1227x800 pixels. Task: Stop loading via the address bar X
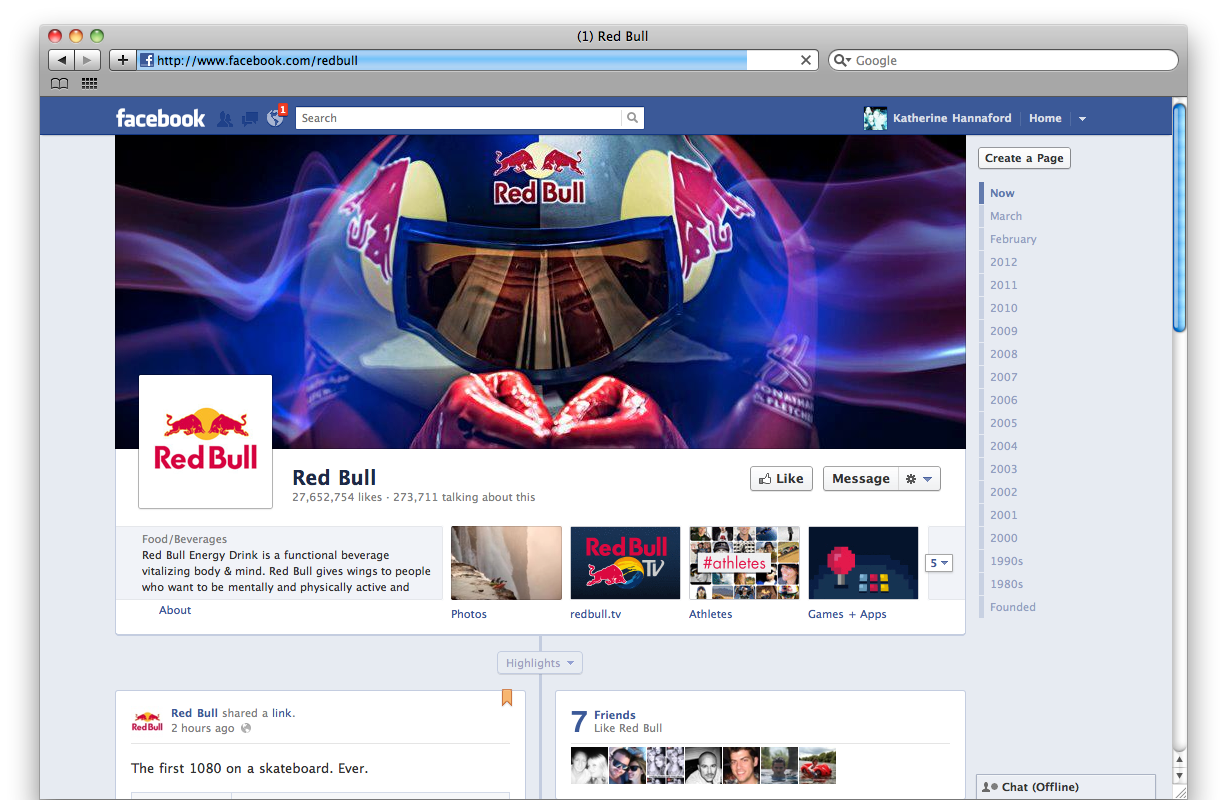point(806,60)
